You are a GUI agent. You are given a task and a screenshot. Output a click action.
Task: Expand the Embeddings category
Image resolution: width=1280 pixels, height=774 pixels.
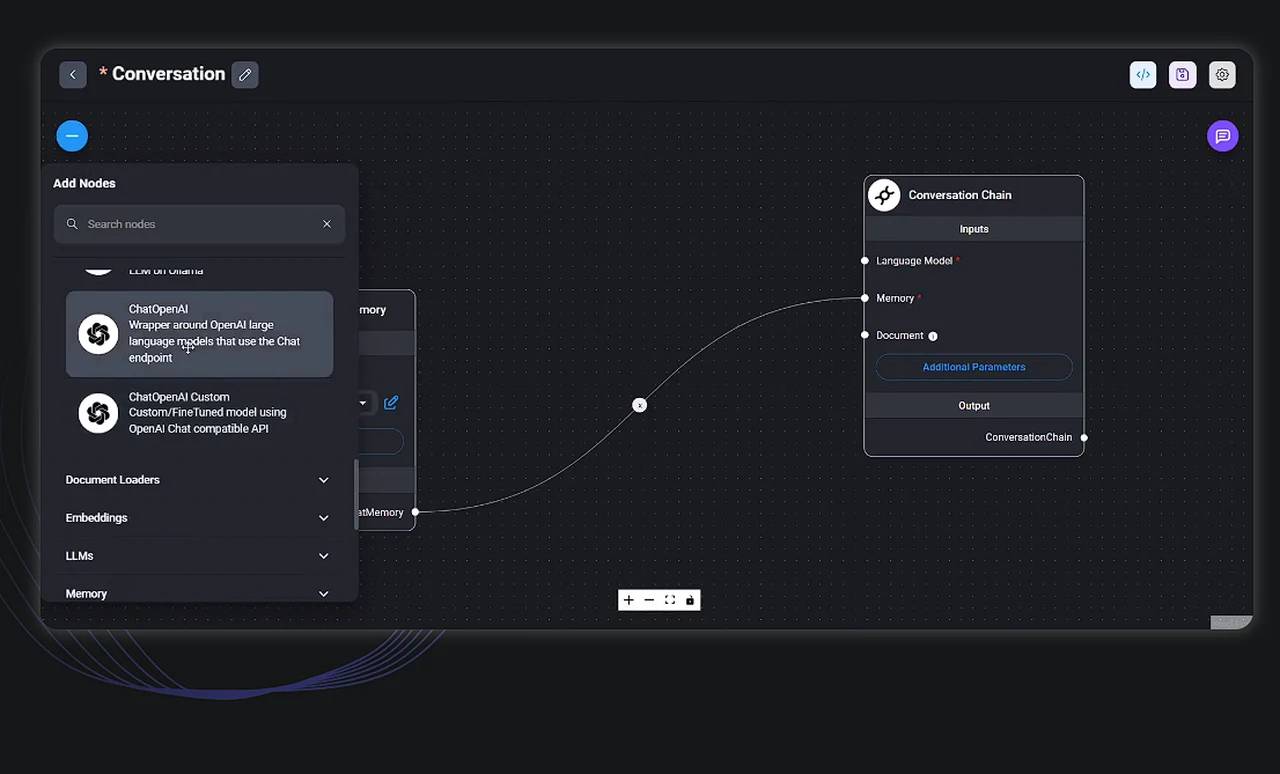(197, 518)
